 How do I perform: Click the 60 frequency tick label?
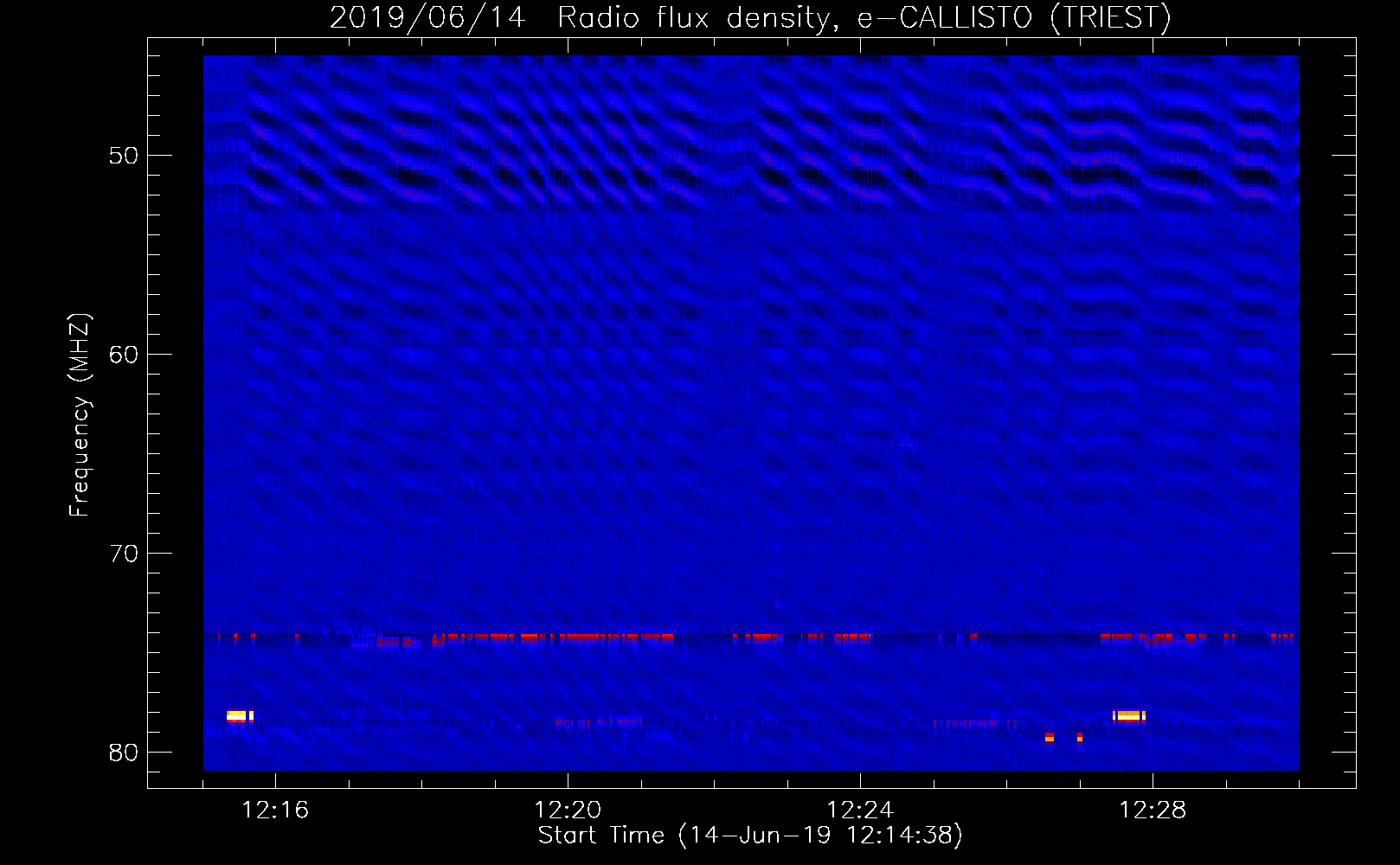tap(124, 355)
